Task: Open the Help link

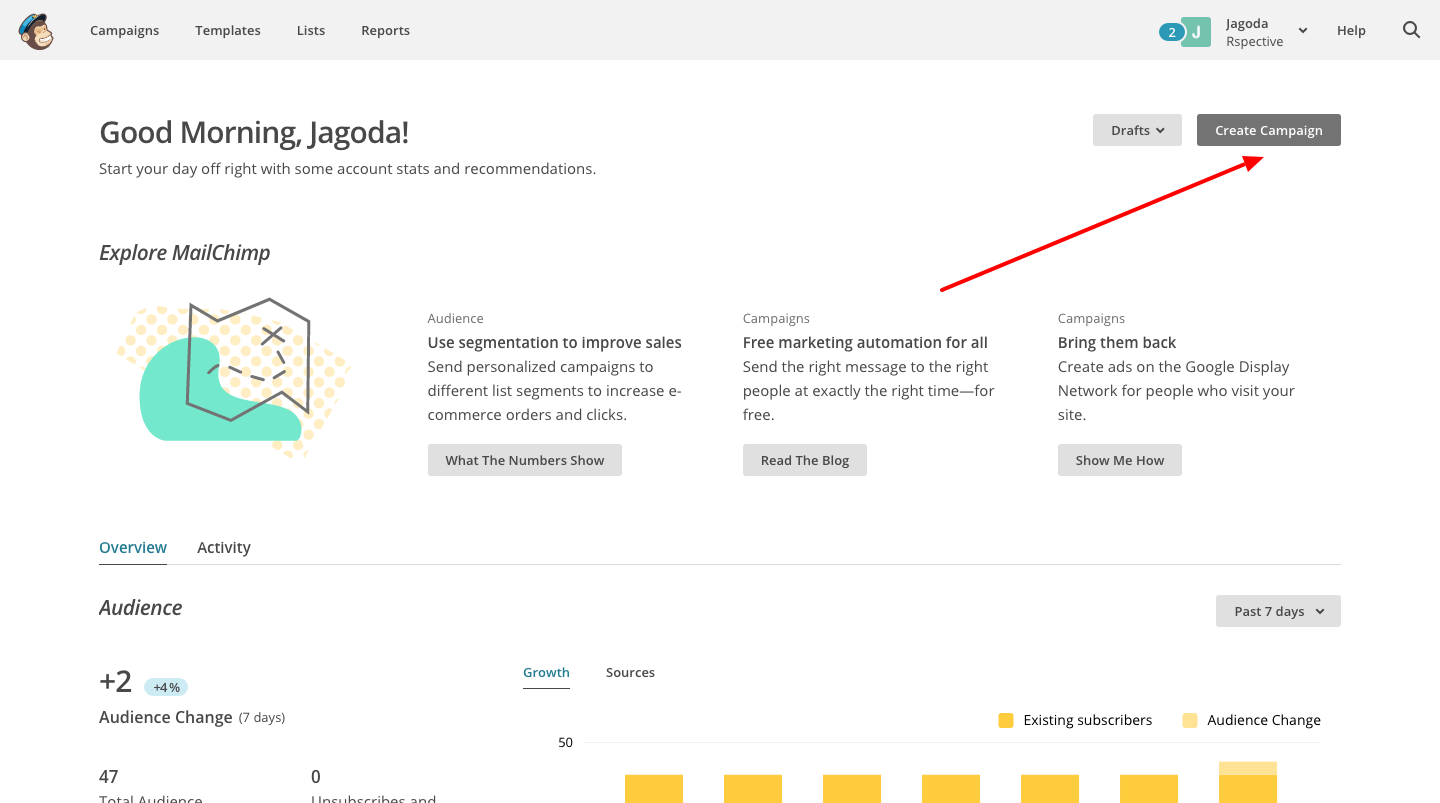Action: (x=1351, y=30)
